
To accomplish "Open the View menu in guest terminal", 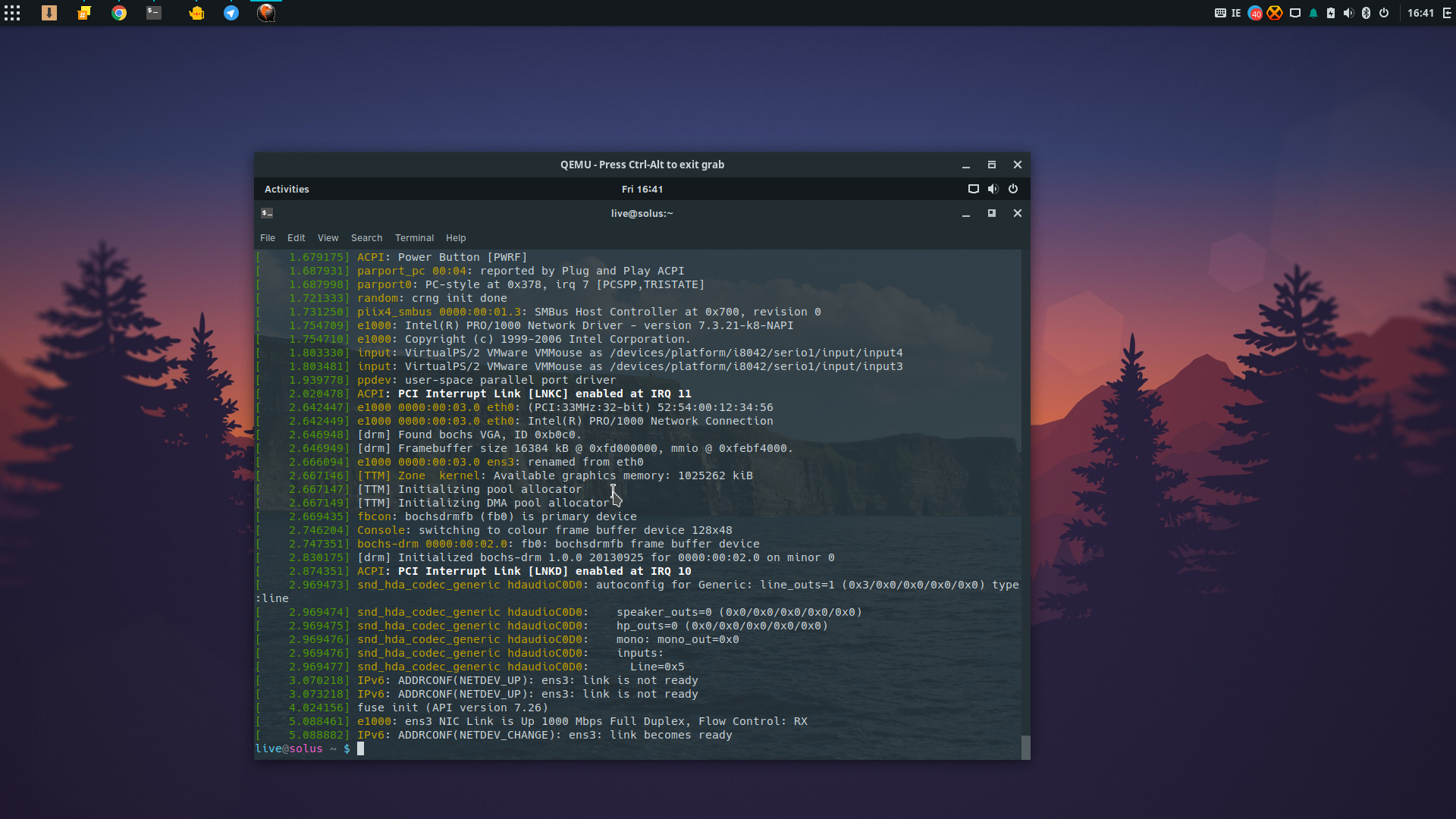I will (x=328, y=237).
